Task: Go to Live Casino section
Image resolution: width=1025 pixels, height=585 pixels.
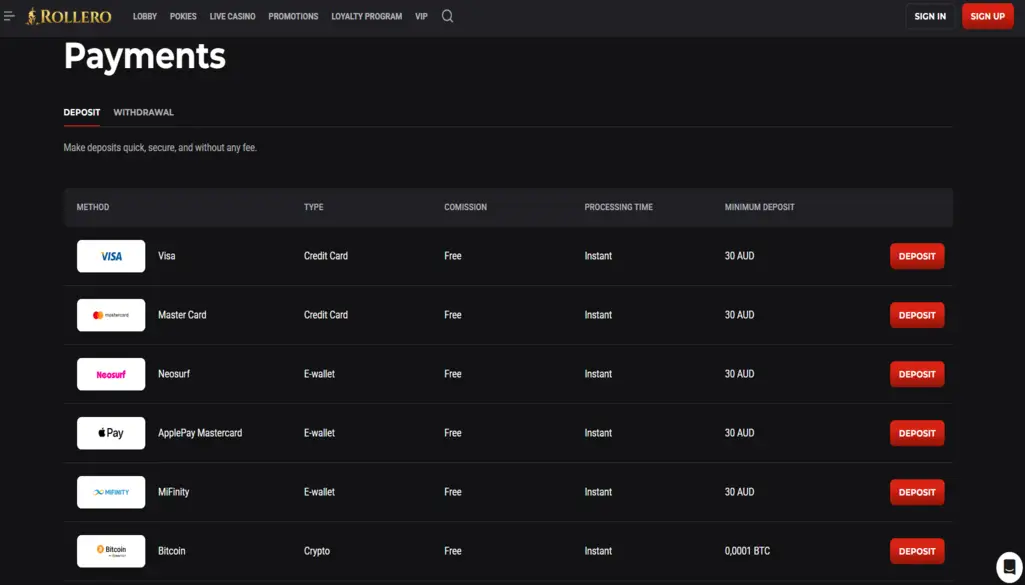Action: click(232, 16)
